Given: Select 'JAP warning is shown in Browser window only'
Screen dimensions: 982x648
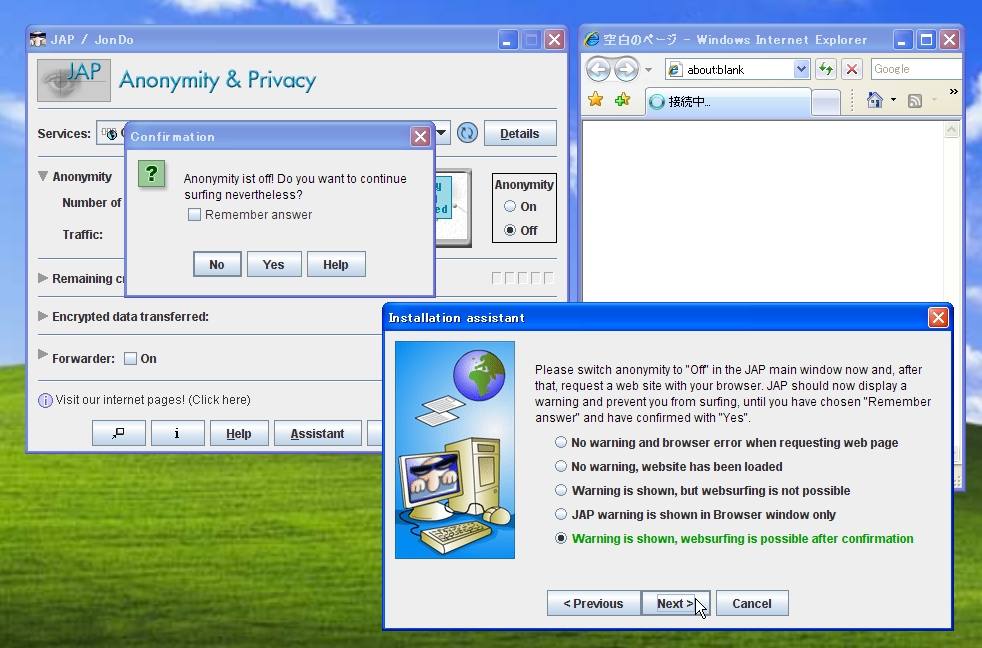Looking at the screenshot, I should click(561, 515).
